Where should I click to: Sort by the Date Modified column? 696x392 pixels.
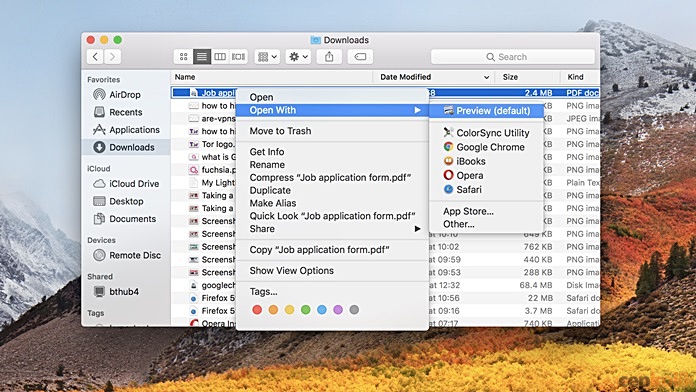coord(435,77)
